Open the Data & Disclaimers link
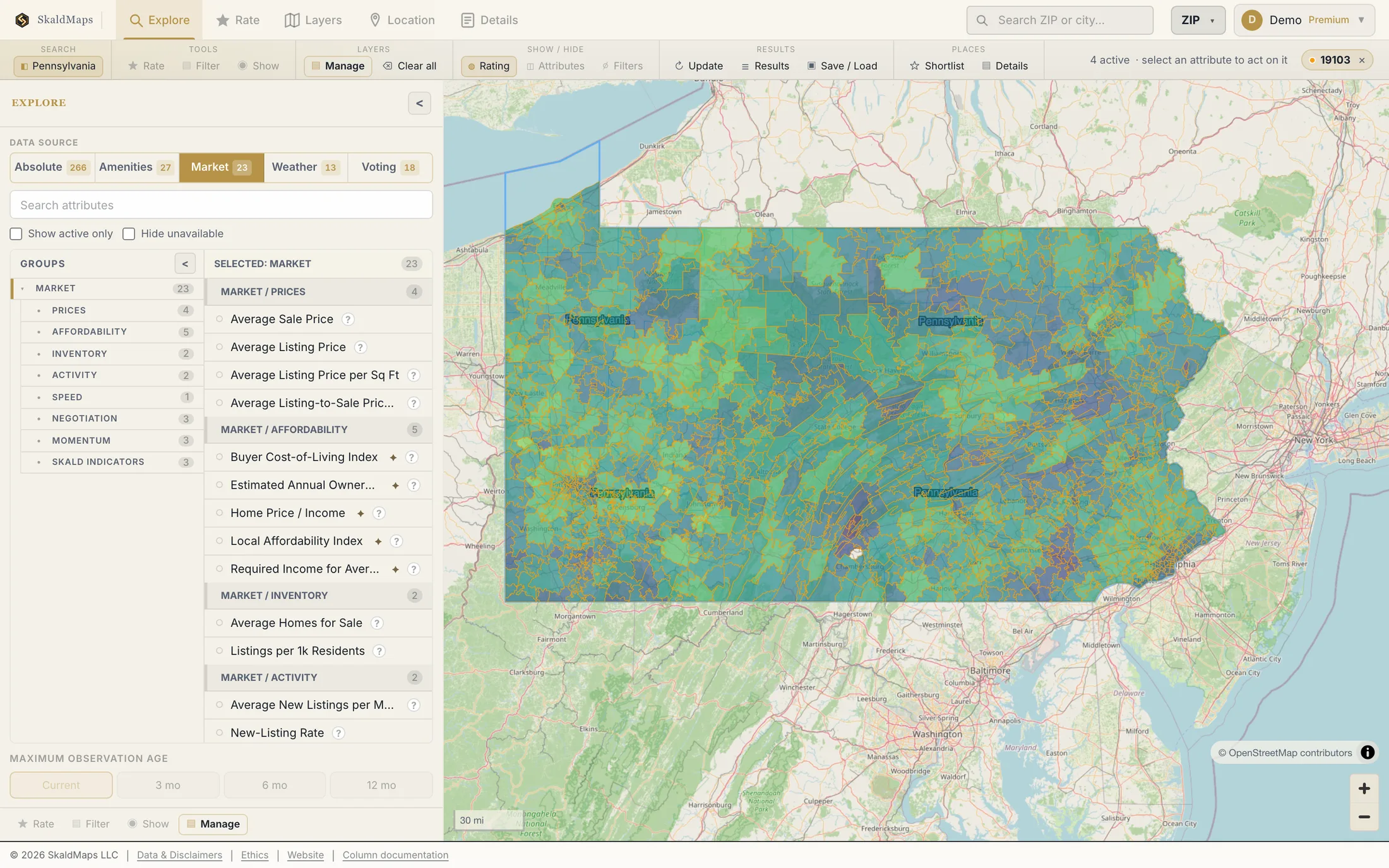1389x868 pixels. tap(179, 855)
